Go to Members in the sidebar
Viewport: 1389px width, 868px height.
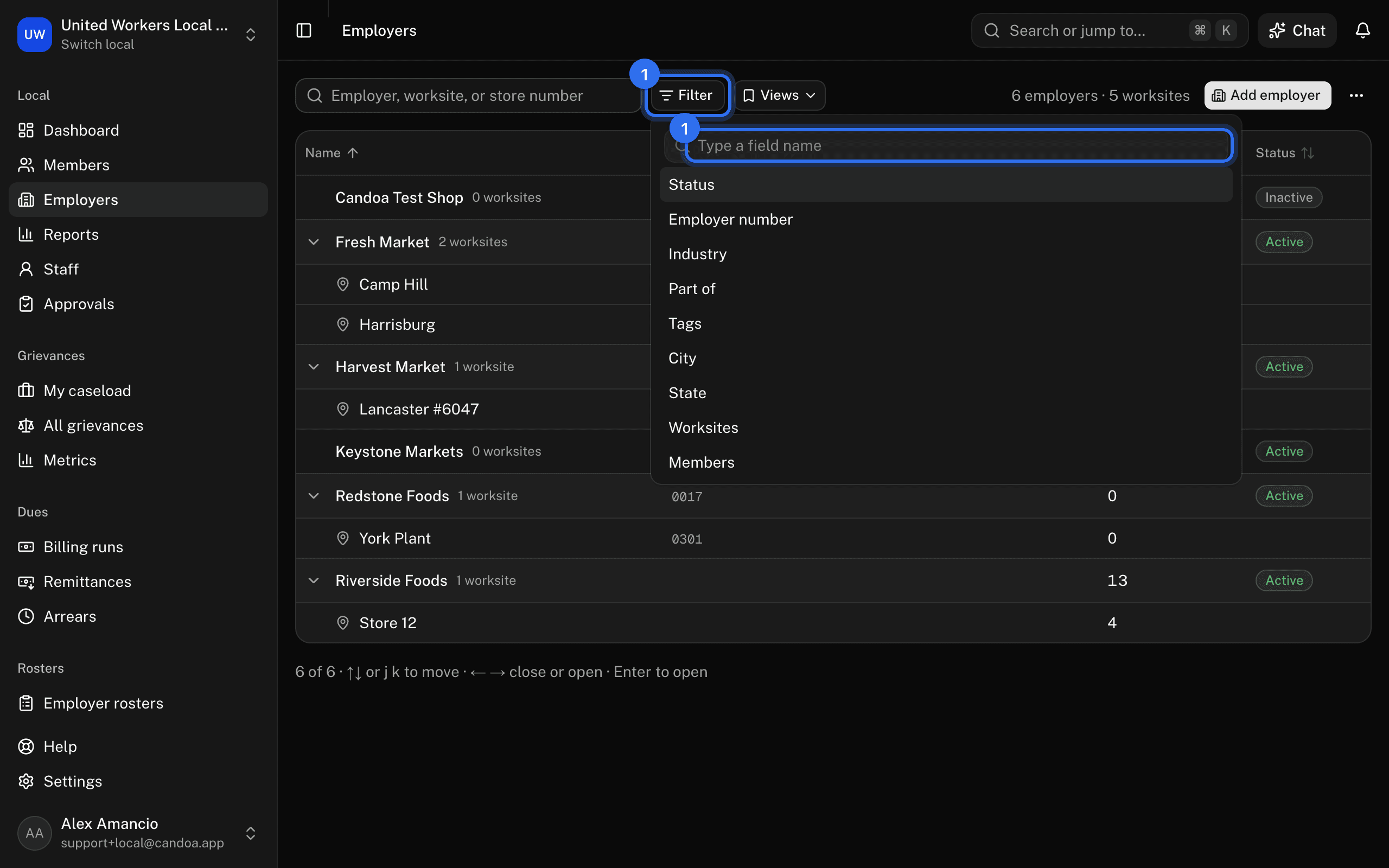(138, 165)
